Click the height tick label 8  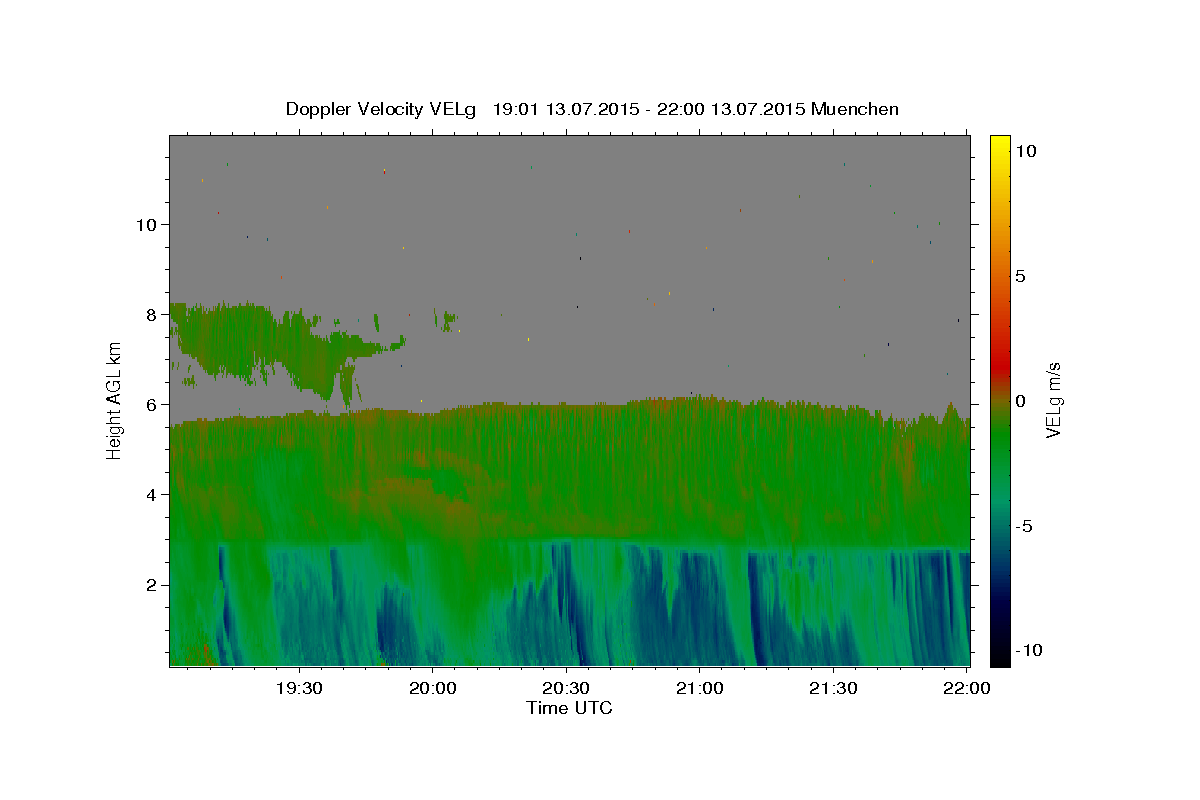[151, 314]
